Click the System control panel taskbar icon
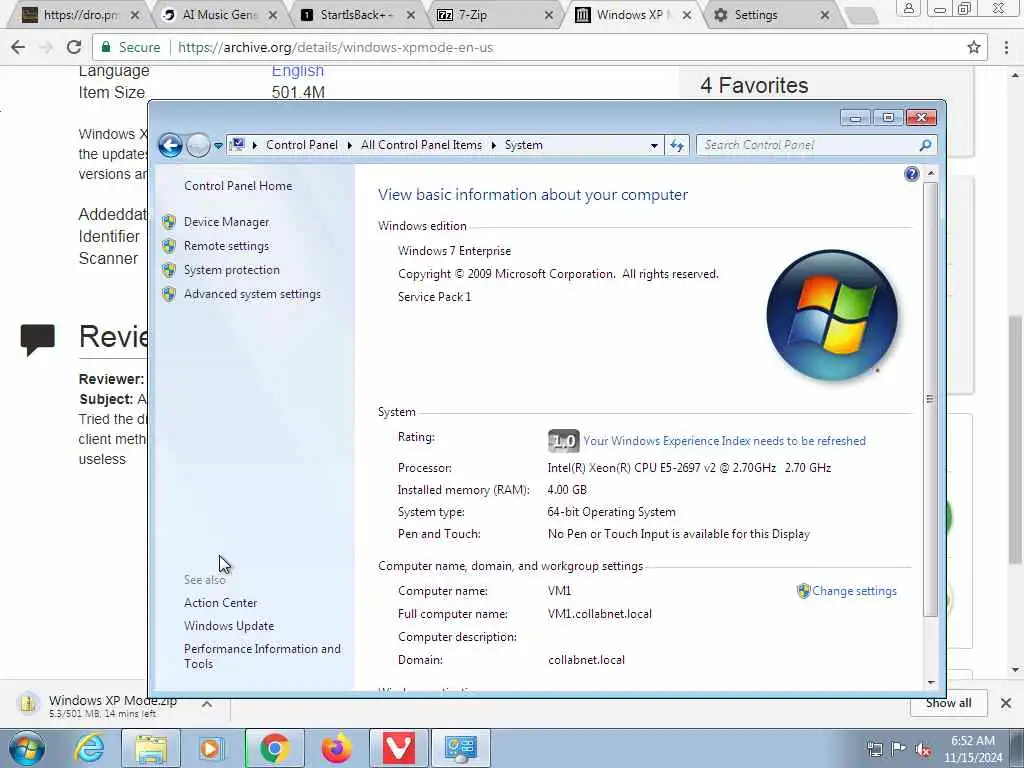This screenshot has height=768, width=1024. pyautogui.click(x=461, y=748)
